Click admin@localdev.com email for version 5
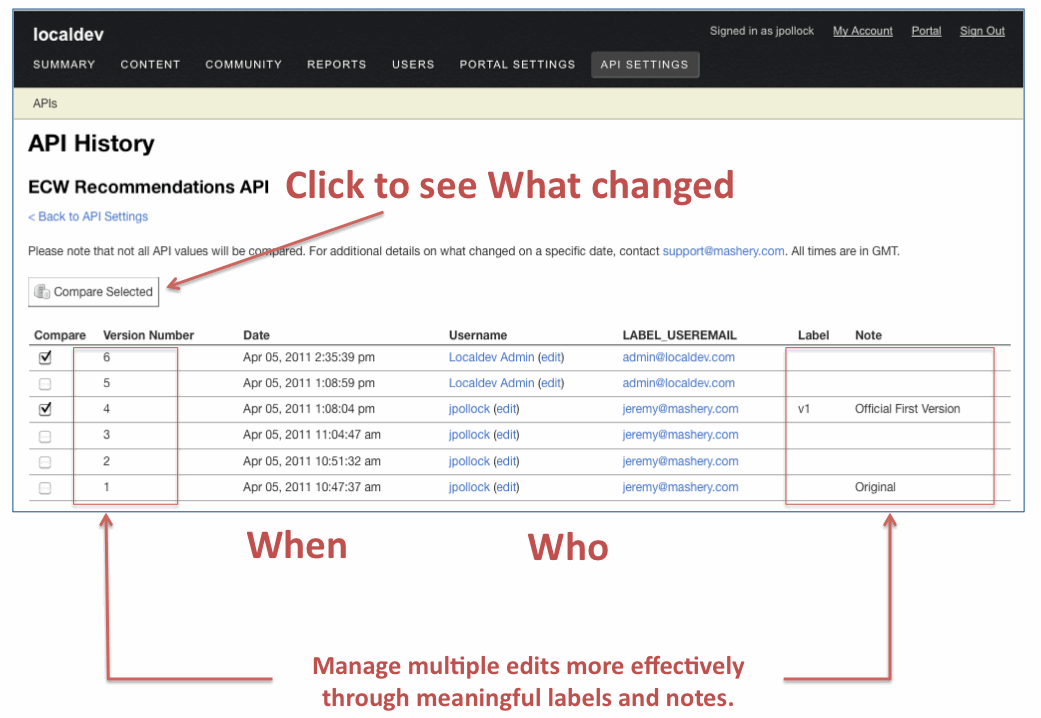The image size is (1041, 718). tap(679, 383)
